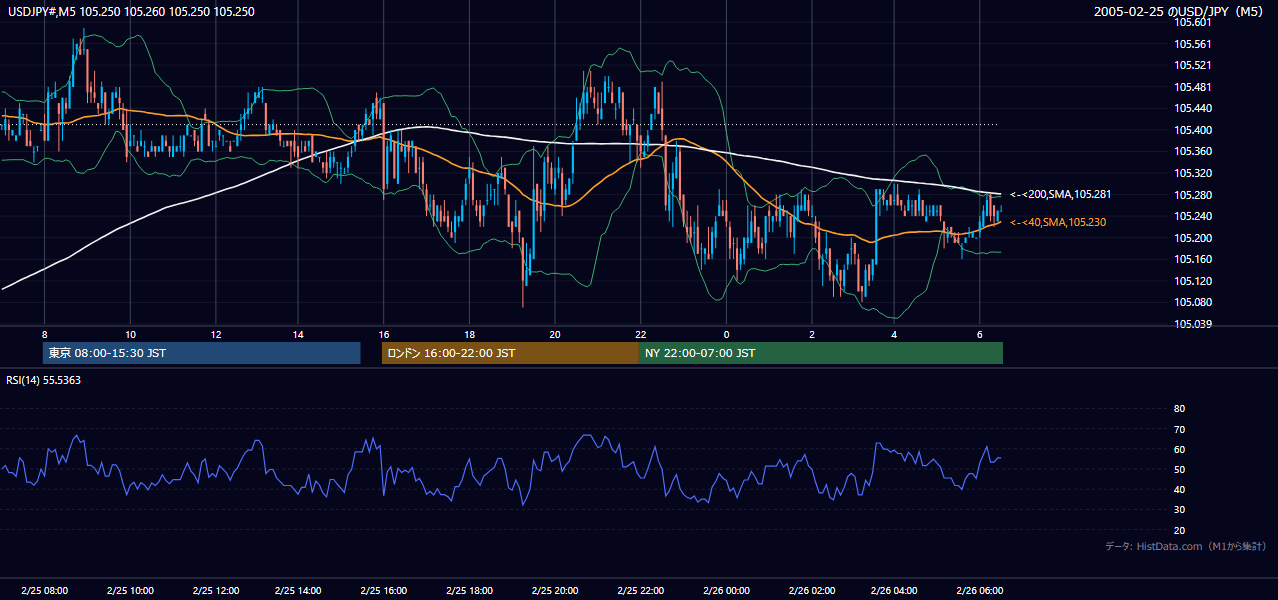Image resolution: width=1278 pixels, height=600 pixels.
Task: Click price scale value 105.440
Action: (1192, 109)
